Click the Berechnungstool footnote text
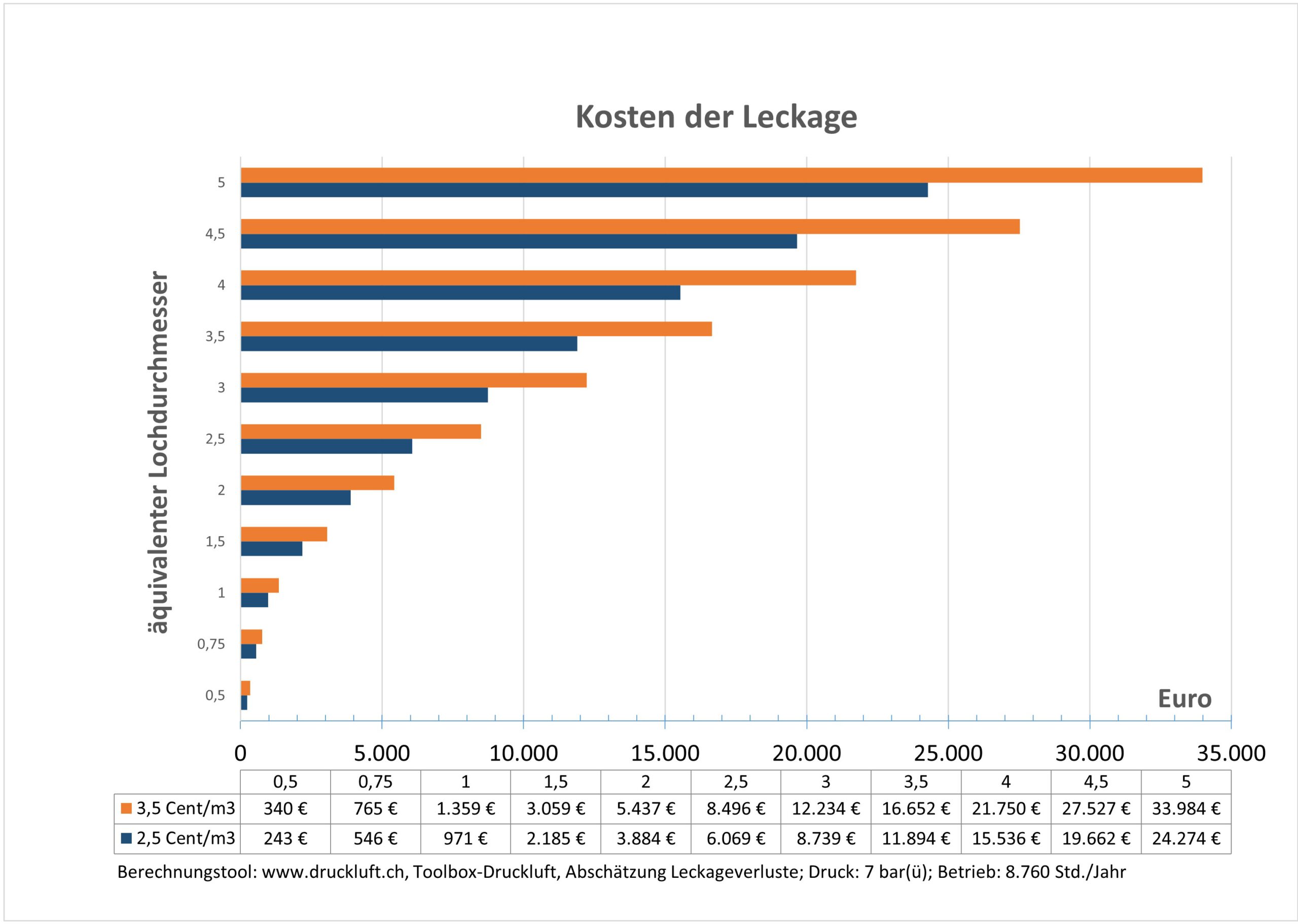 pyautogui.click(x=622, y=872)
